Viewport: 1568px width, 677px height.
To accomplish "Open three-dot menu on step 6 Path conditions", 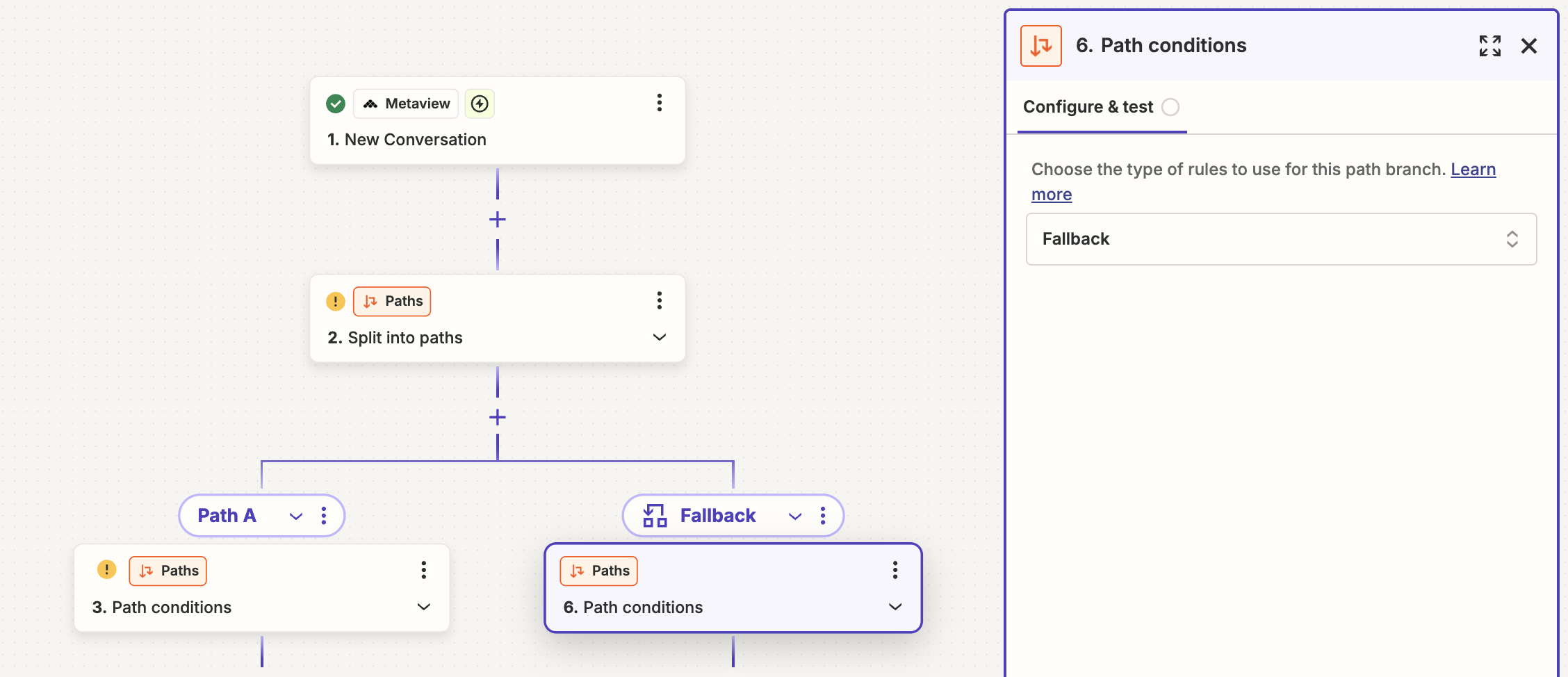I will point(895,570).
